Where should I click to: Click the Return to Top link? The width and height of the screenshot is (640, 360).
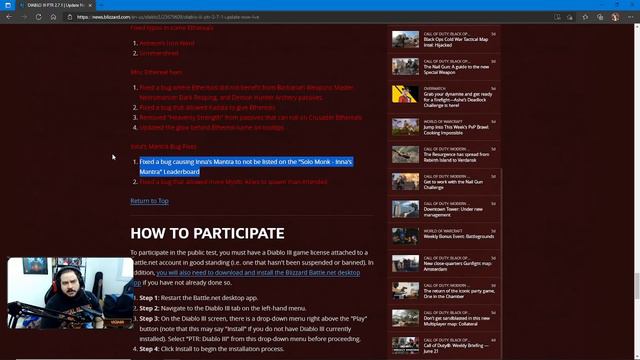pyautogui.click(x=149, y=201)
